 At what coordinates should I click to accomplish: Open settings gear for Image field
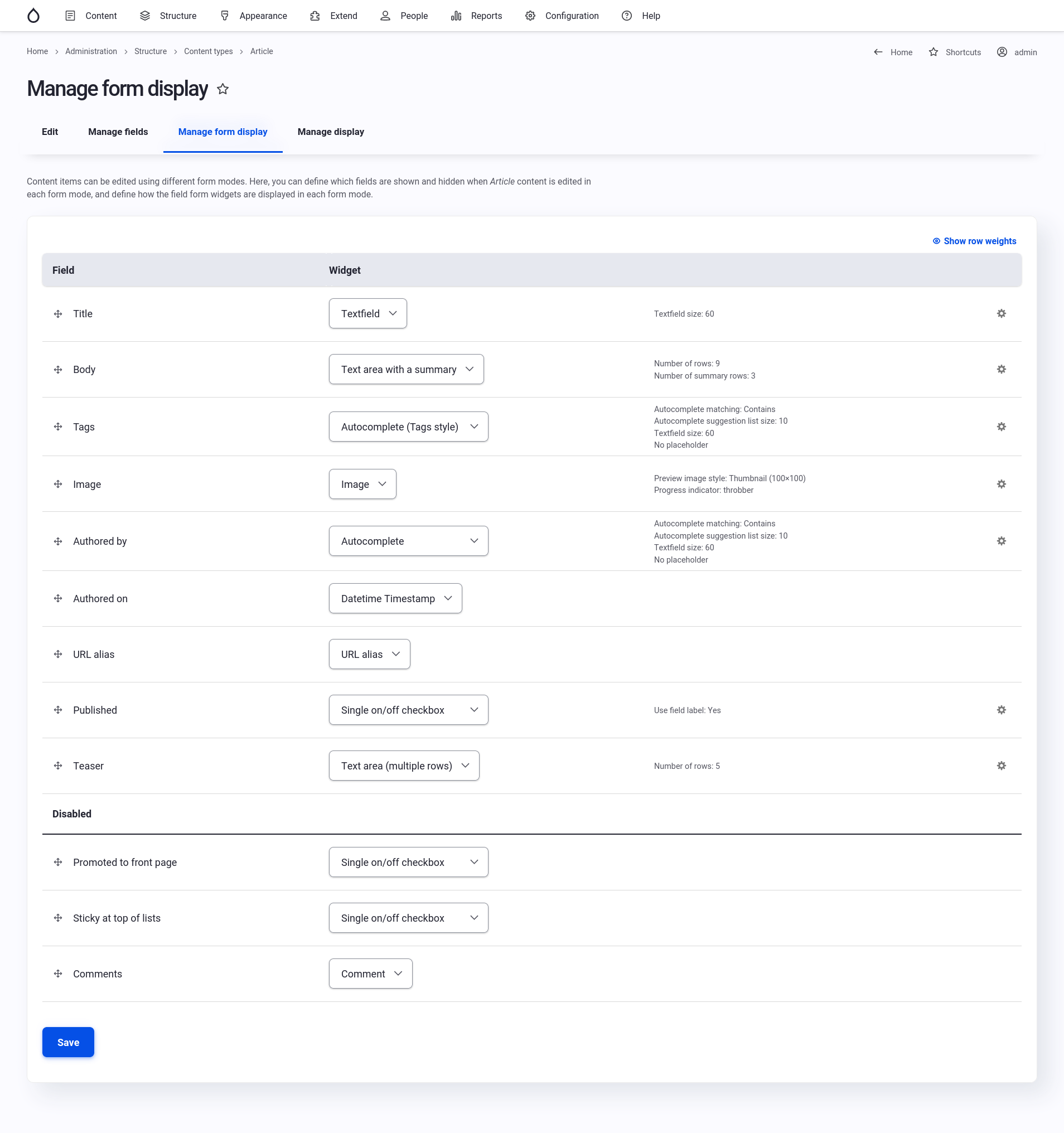1001,484
